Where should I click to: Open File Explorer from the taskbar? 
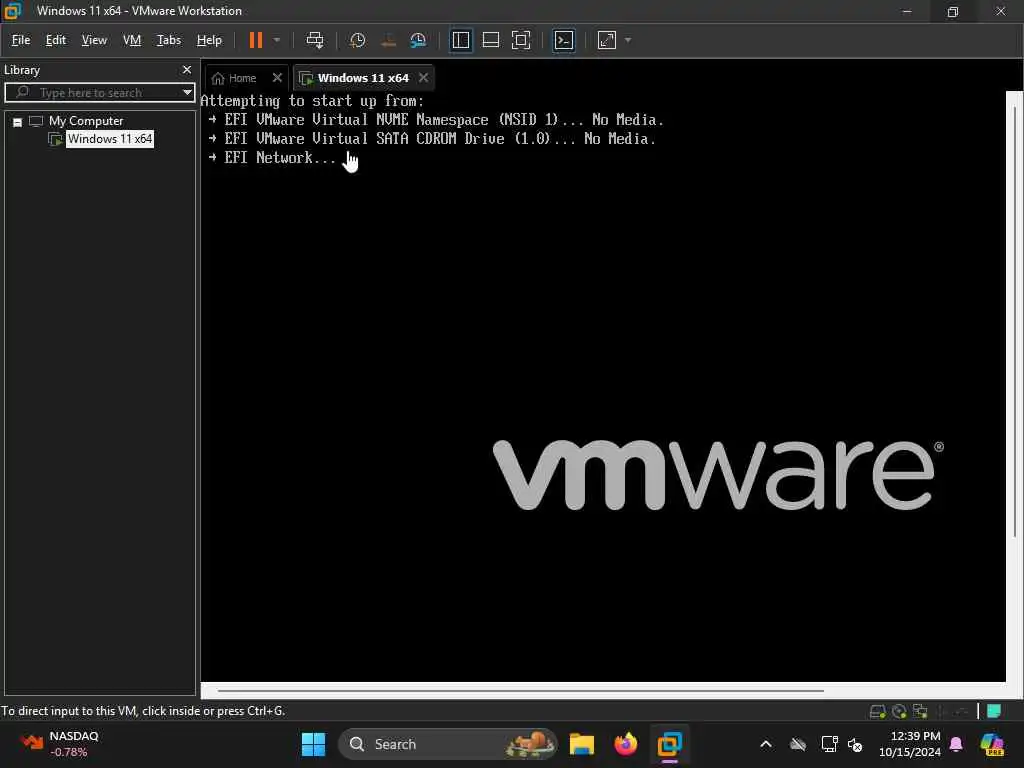(581, 744)
